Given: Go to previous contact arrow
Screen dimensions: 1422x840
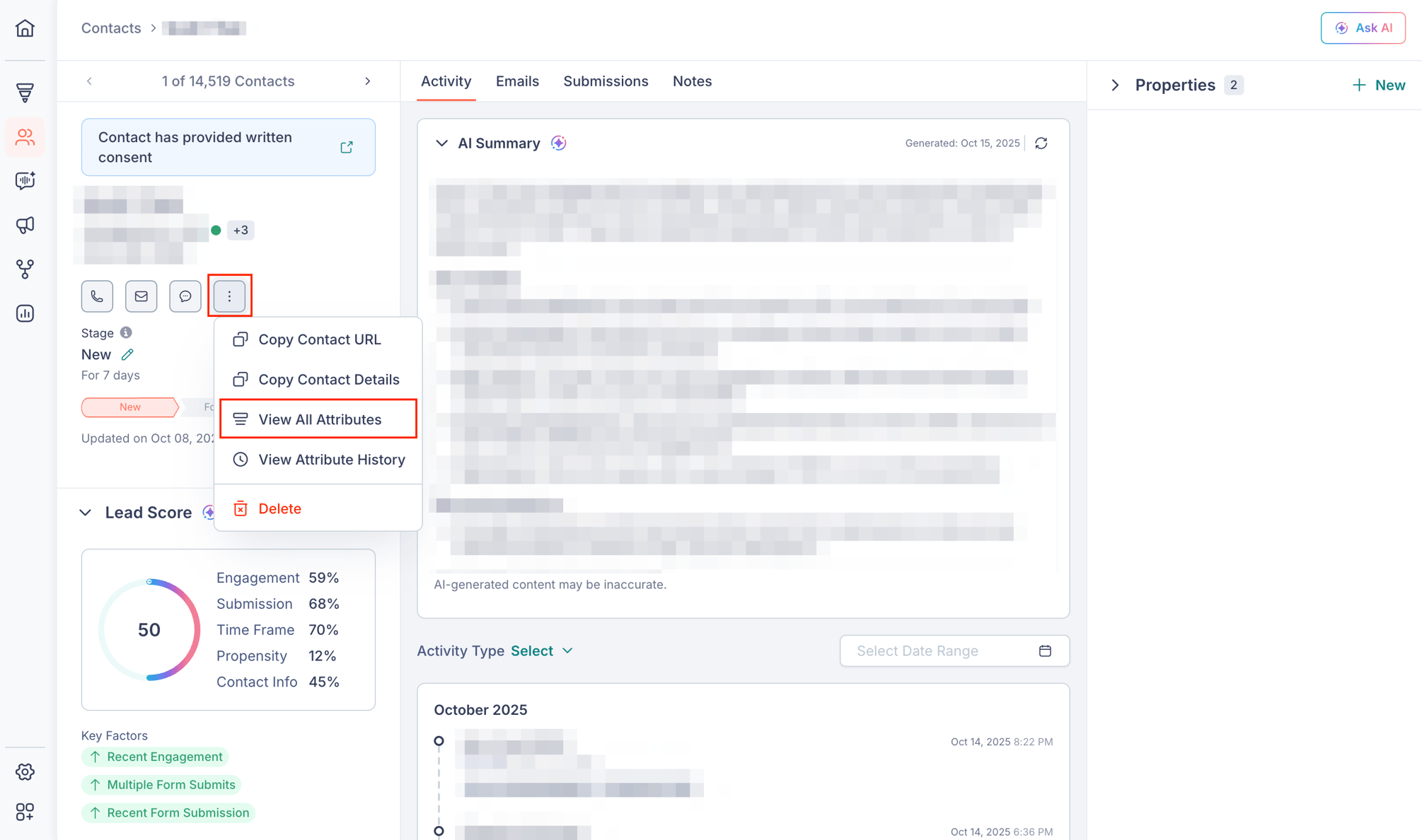Looking at the screenshot, I should click(90, 81).
